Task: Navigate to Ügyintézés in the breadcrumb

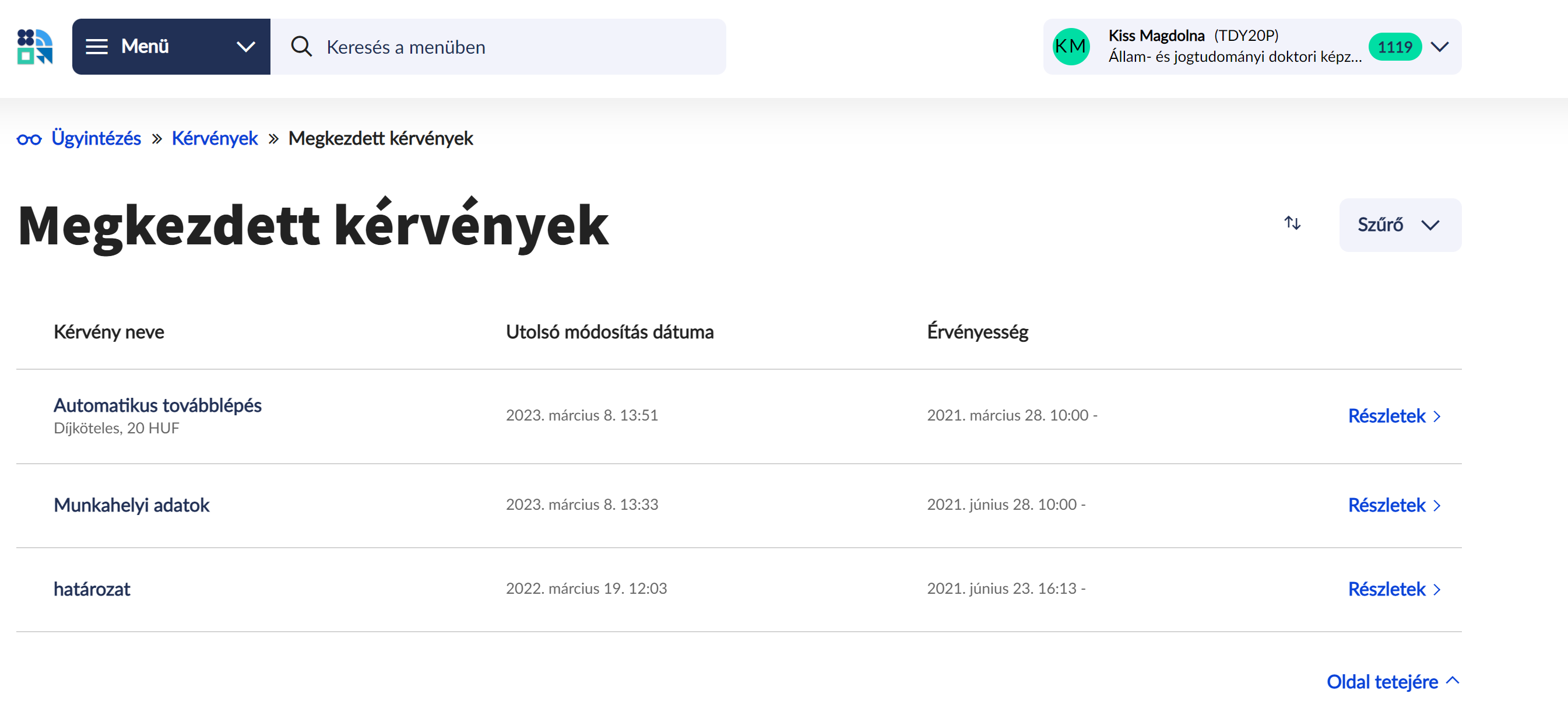Action: 95,138
